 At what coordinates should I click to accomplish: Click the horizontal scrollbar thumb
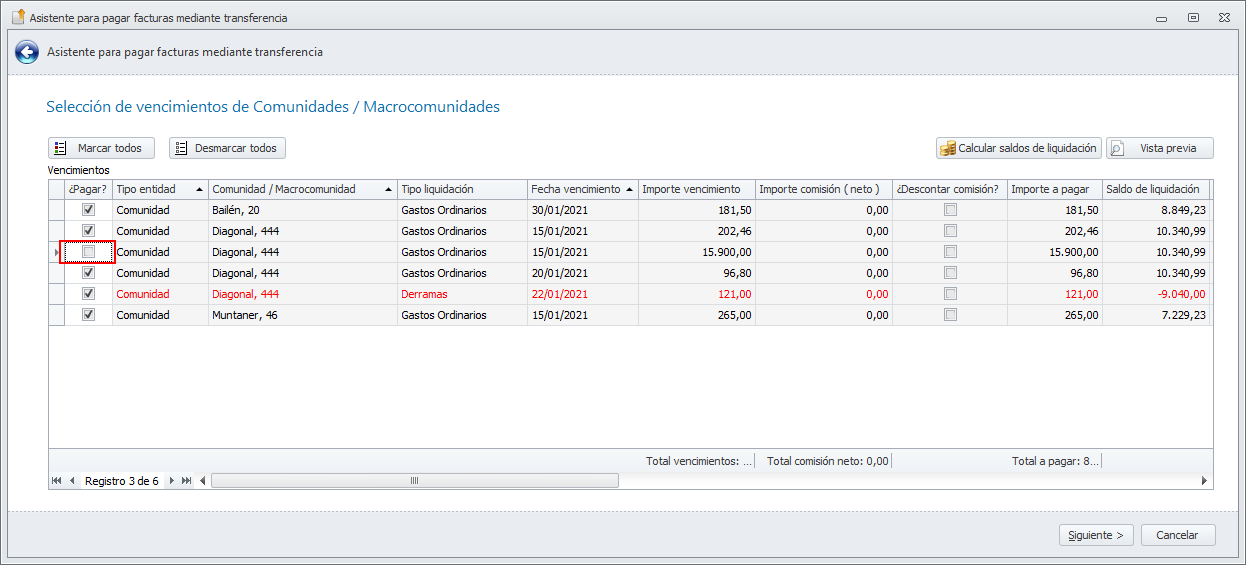click(x=415, y=481)
